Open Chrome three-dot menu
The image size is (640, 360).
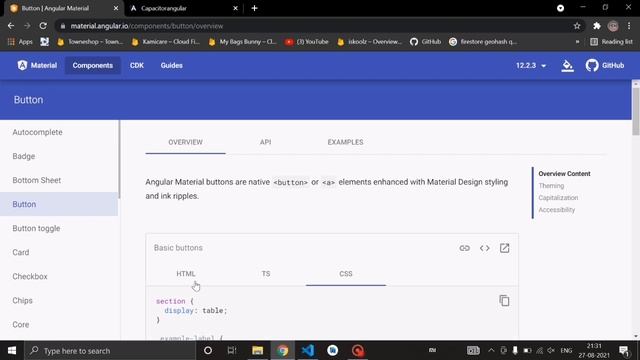click(629, 26)
